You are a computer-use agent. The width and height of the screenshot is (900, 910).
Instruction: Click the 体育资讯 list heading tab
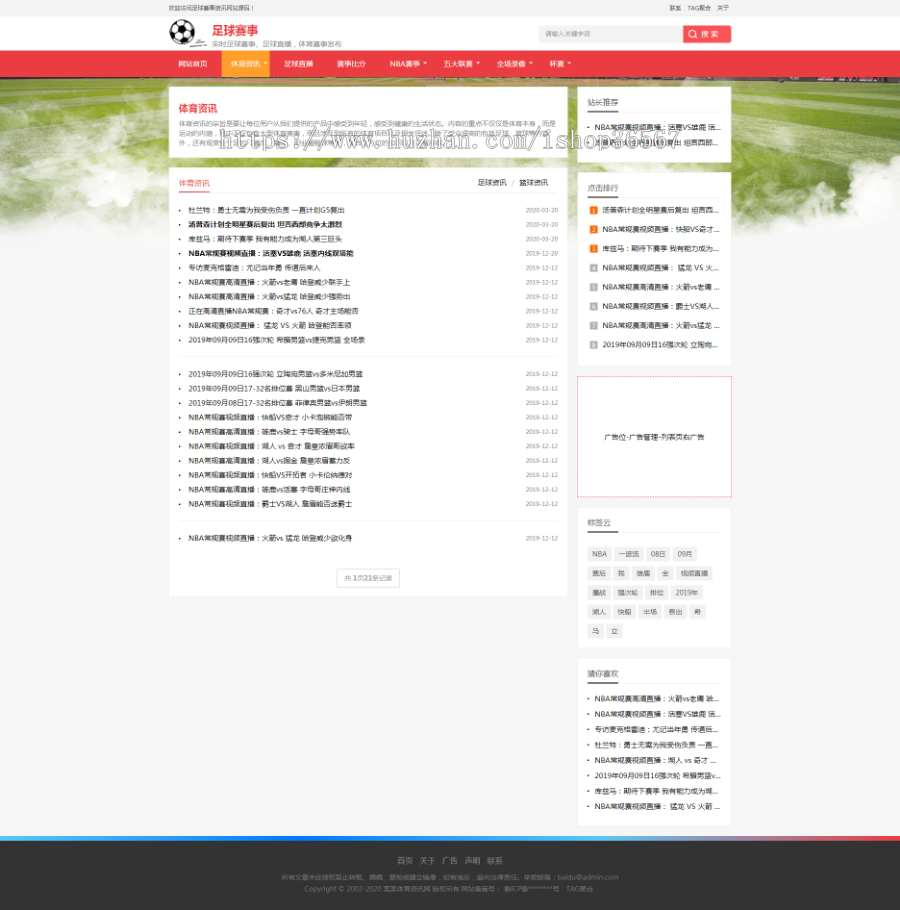(x=194, y=183)
